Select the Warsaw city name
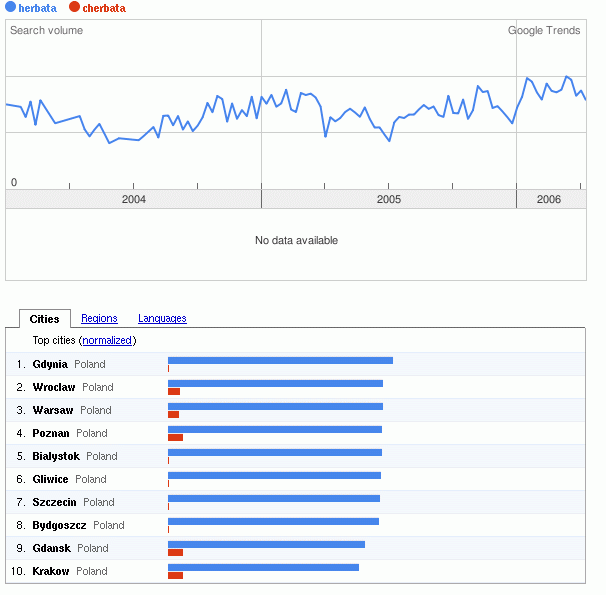 click(x=53, y=411)
